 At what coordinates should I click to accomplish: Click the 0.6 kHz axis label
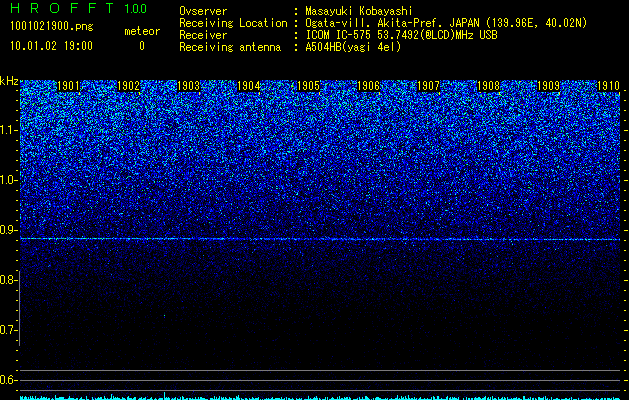pyautogui.click(x=8, y=380)
